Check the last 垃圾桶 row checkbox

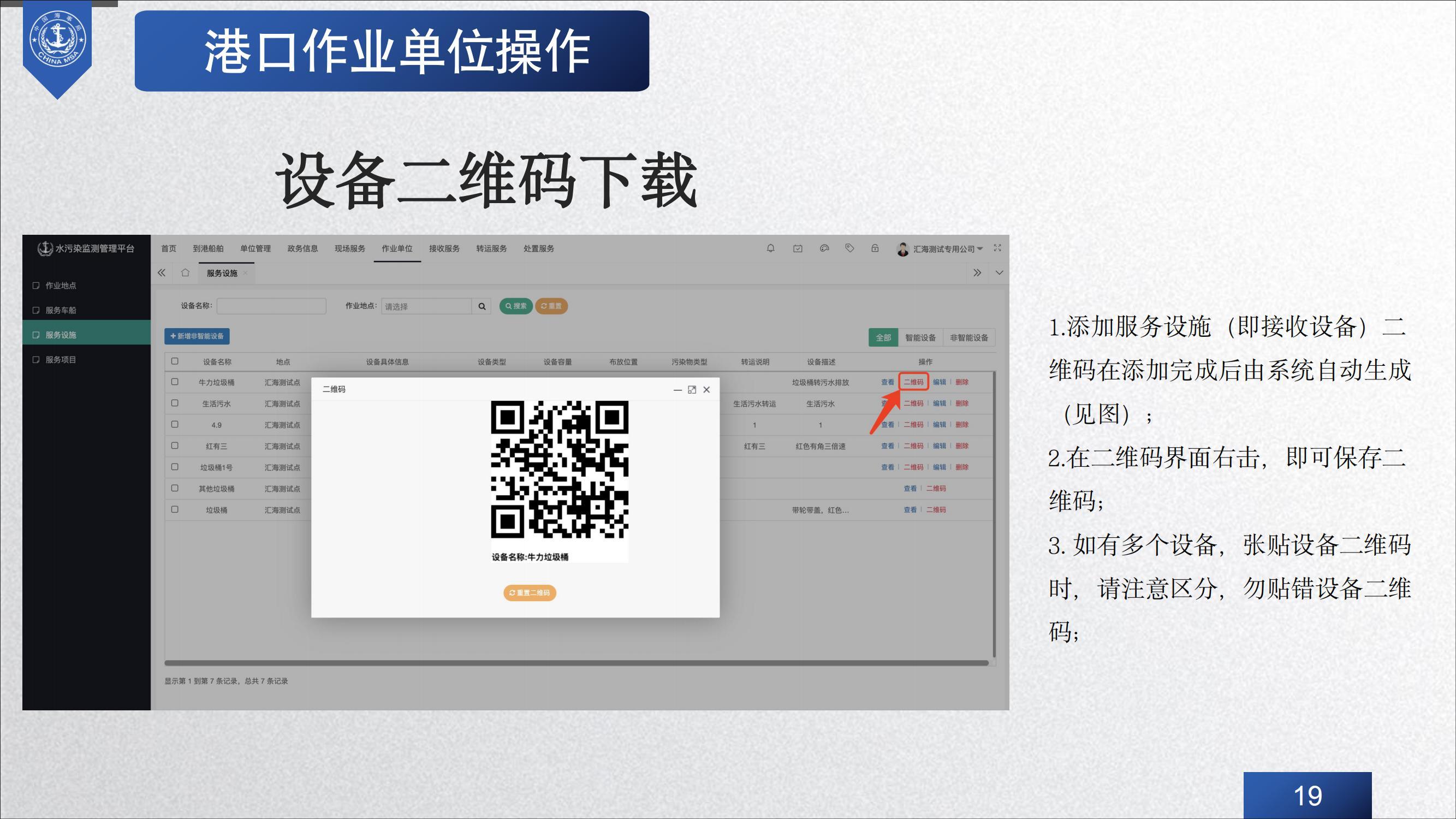pyautogui.click(x=175, y=509)
